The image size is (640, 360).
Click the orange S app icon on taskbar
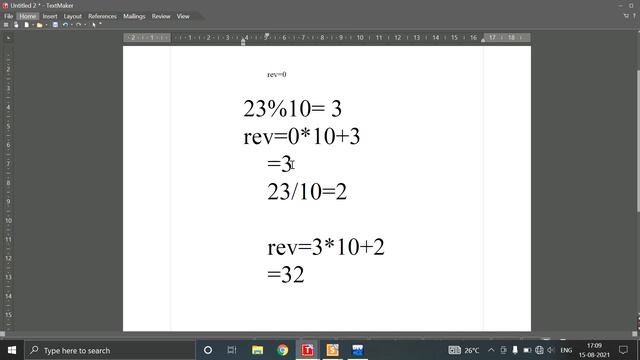tap(332, 350)
